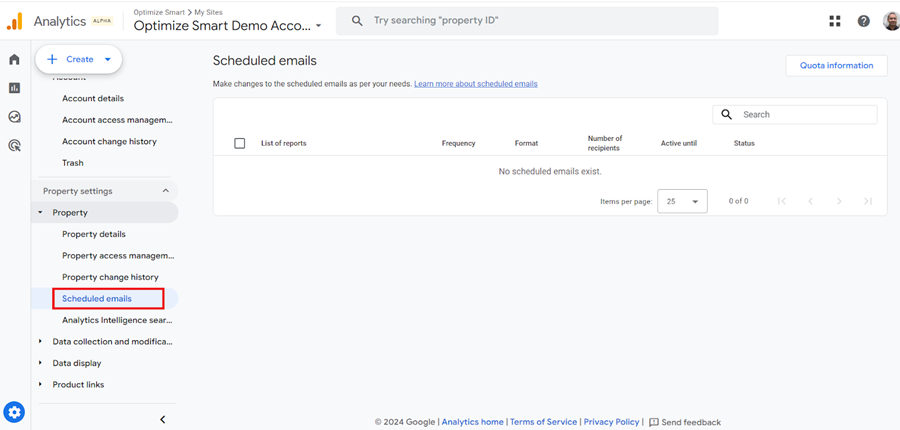Screen dimensions: 900x430
Task: Open Analytics Intelligence search history
Action: coord(117,320)
